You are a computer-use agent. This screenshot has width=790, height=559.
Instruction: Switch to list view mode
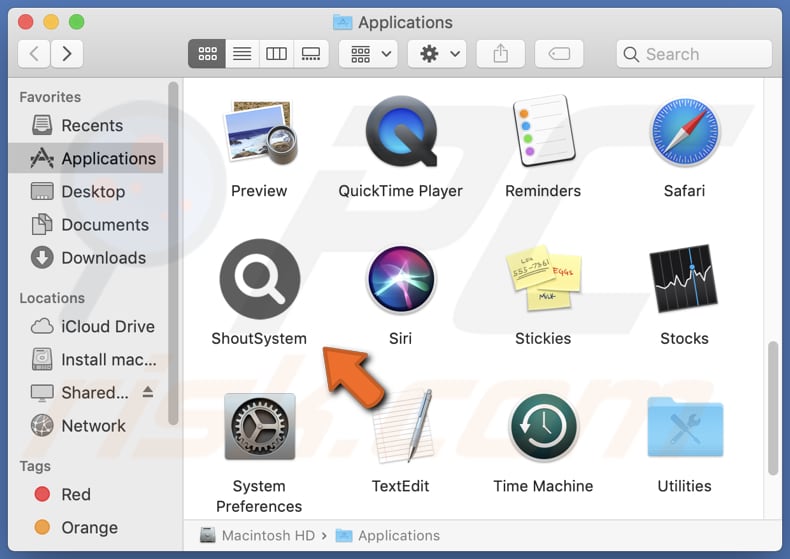click(x=242, y=53)
